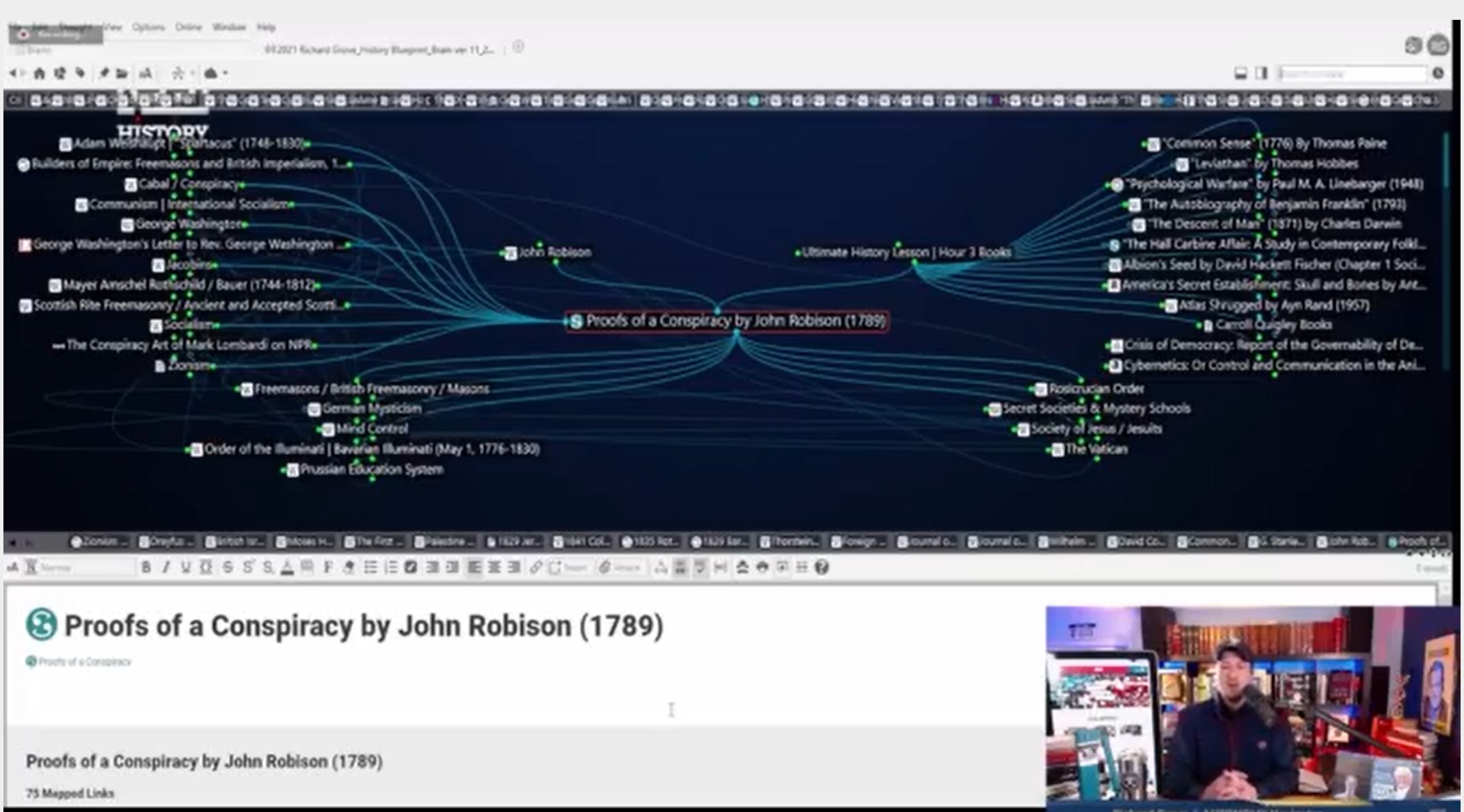The height and width of the screenshot is (812, 1464).
Task: Open the notes help icon
Action: click(x=822, y=567)
